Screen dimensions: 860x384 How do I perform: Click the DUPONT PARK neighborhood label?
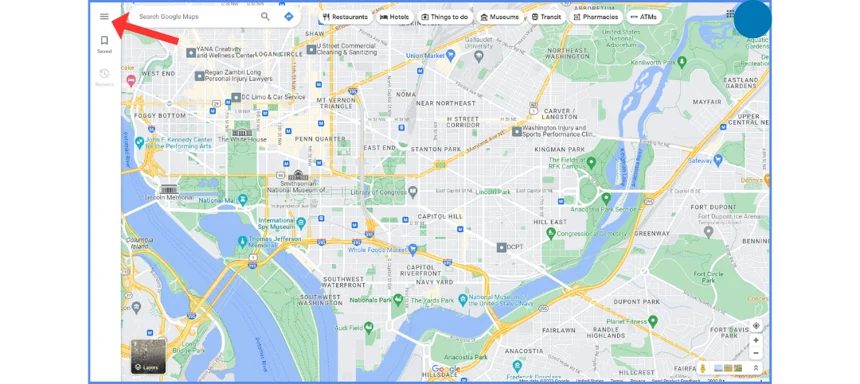coord(637,302)
